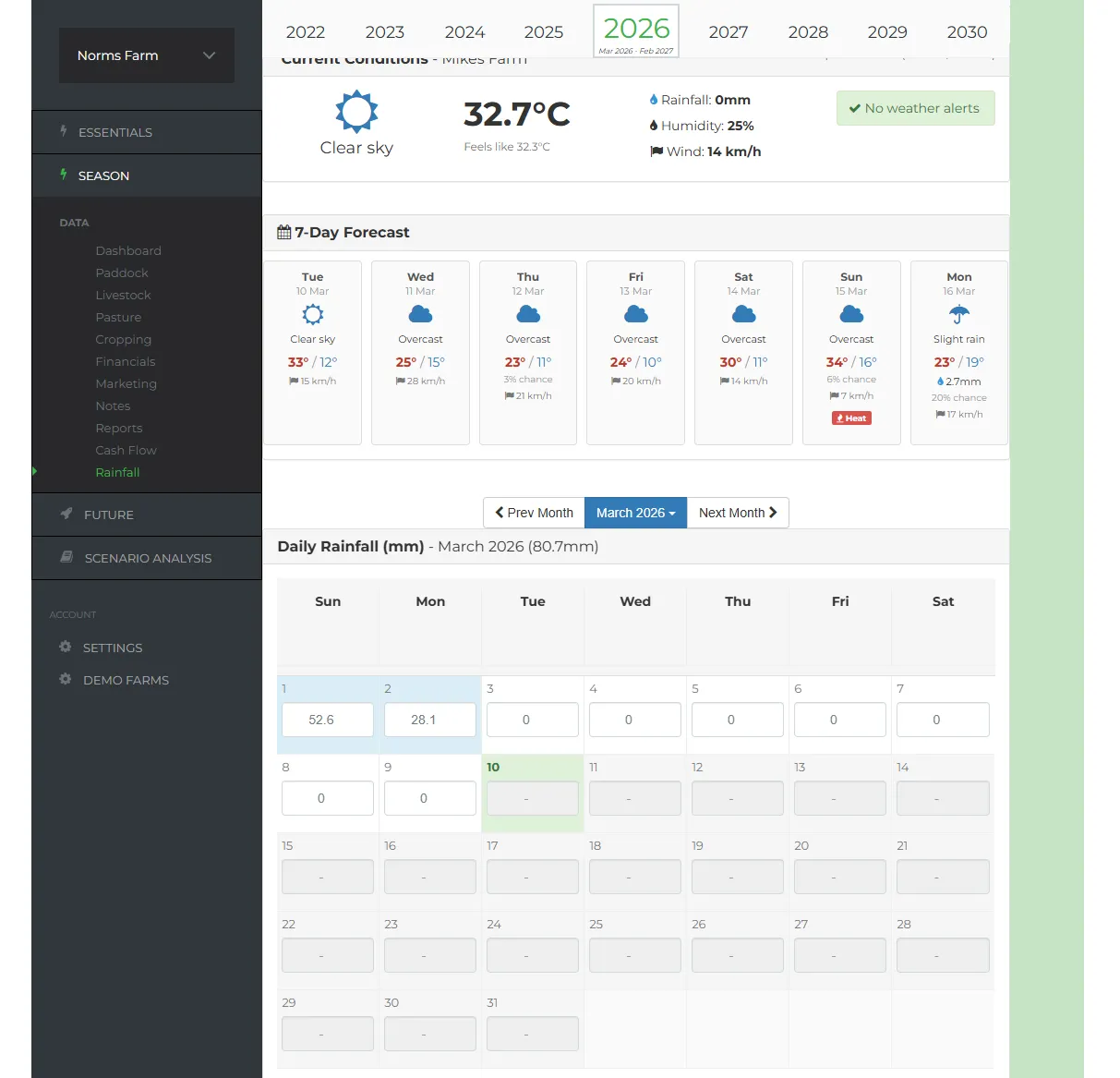Open the Norms Farm selector dropdown
Viewport: 1120px width, 1078px height.
[x=146, y=55]
